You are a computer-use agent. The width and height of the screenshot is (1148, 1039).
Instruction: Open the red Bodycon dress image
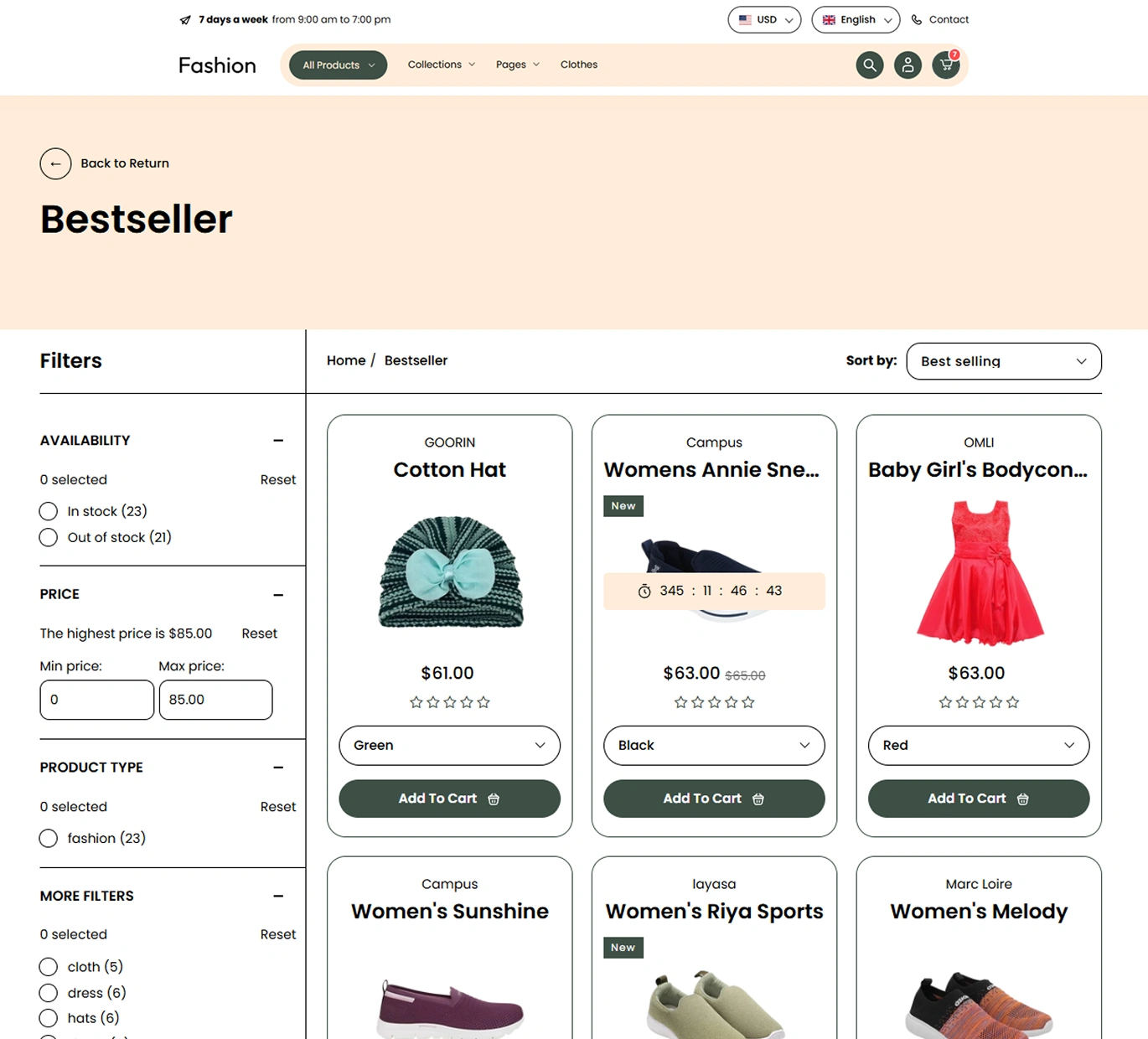979,573
